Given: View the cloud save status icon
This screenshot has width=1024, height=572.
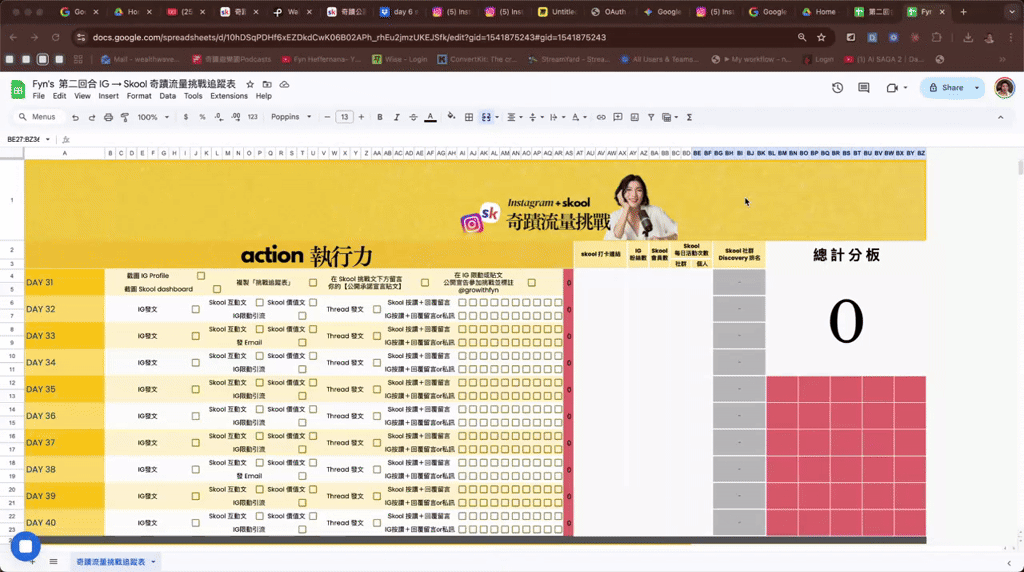Looking at the screenshot, I should coord(284,84).
